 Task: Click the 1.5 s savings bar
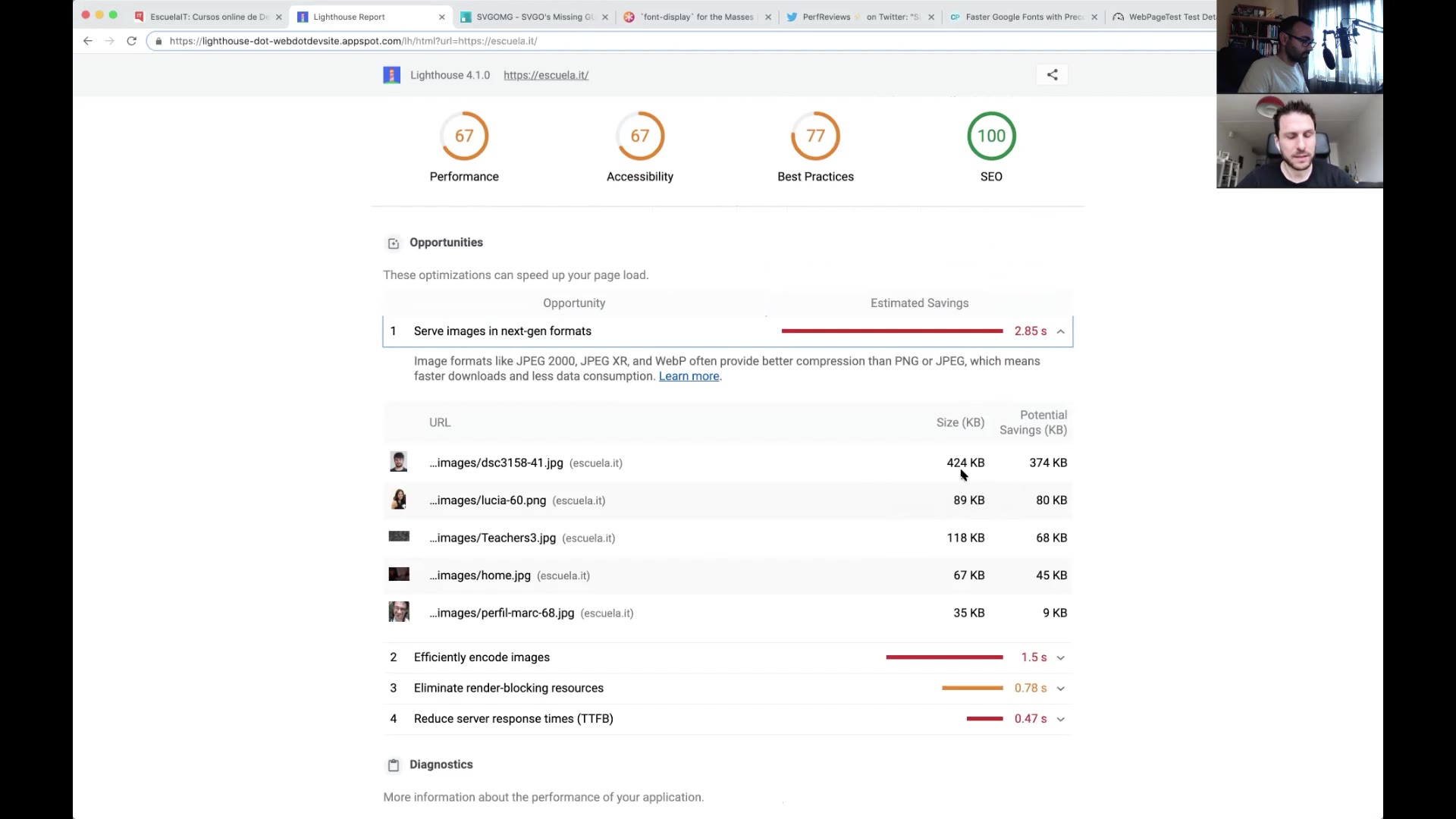tap(944, 657)
